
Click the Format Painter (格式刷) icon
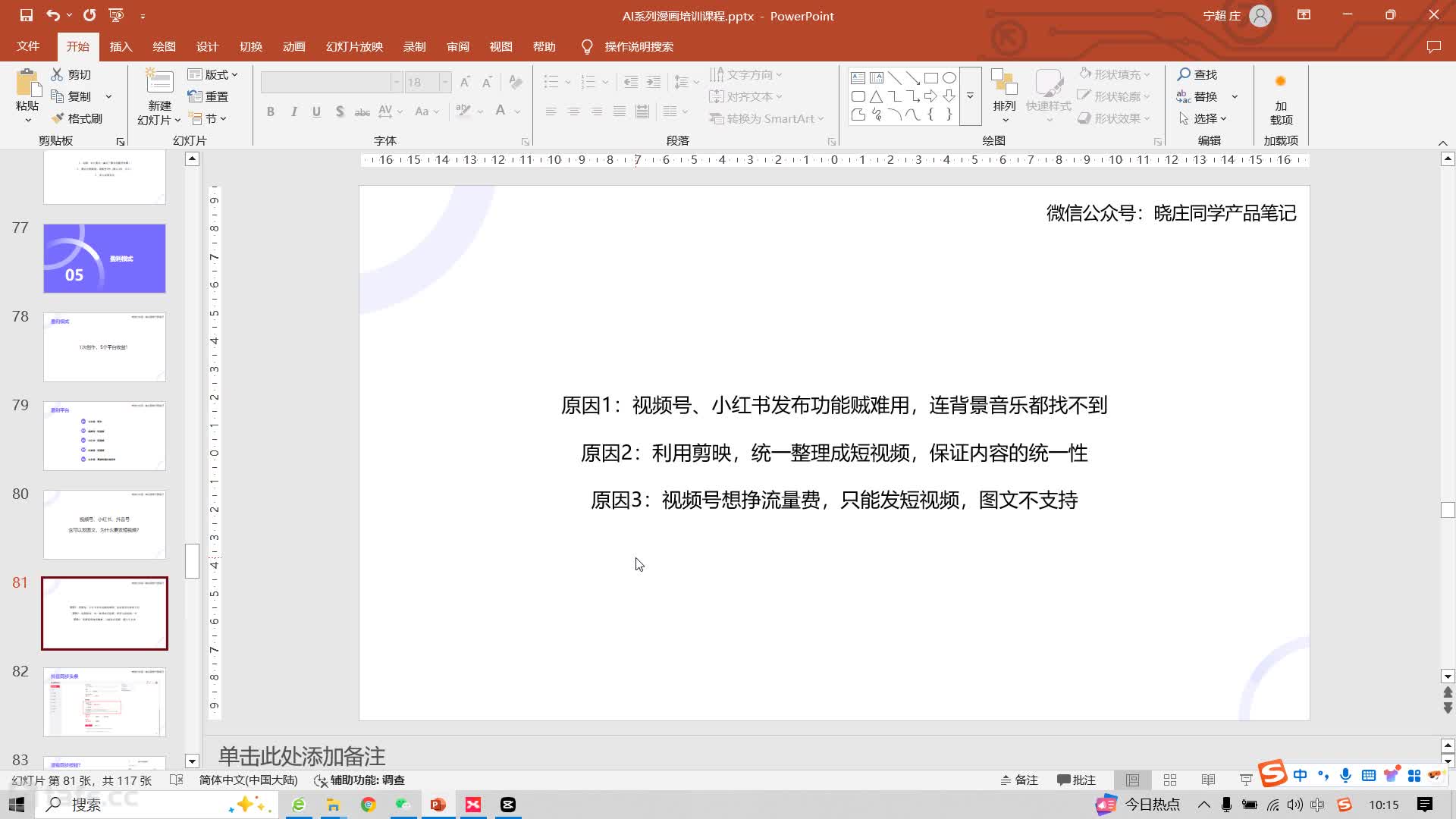(58, 118)
